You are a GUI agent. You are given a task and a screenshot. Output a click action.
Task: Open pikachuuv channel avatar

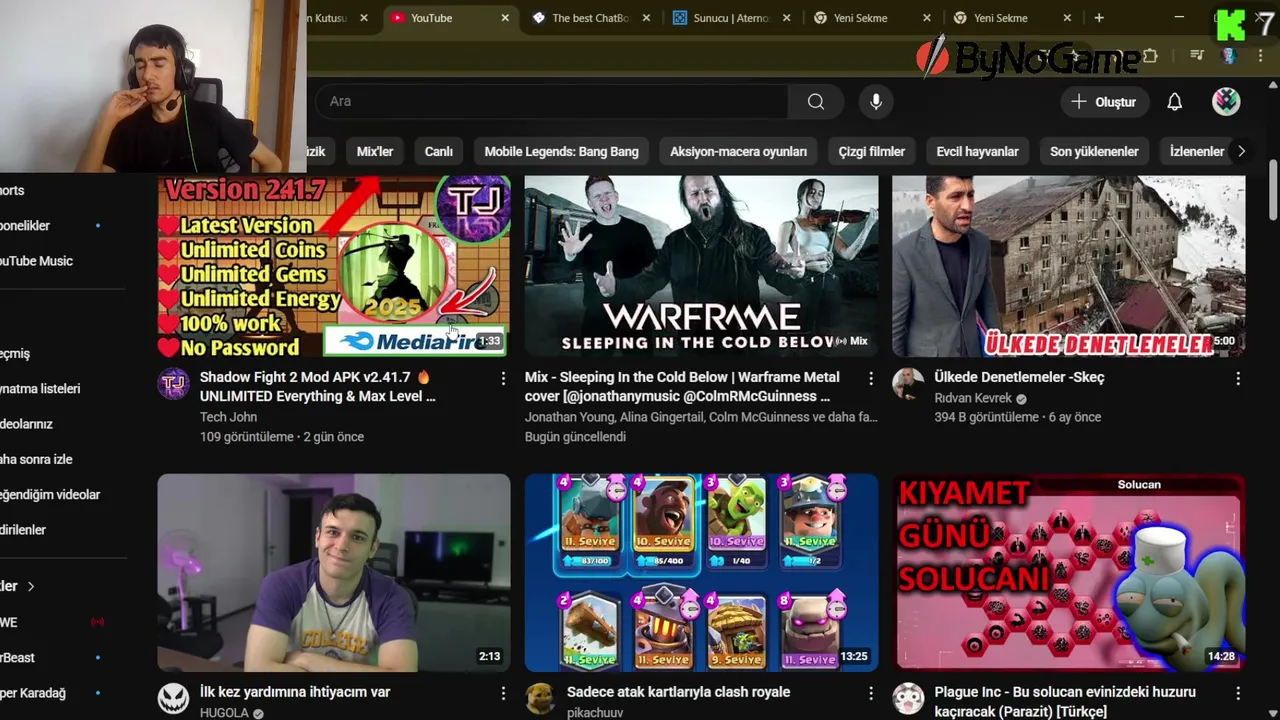(541, 699)
